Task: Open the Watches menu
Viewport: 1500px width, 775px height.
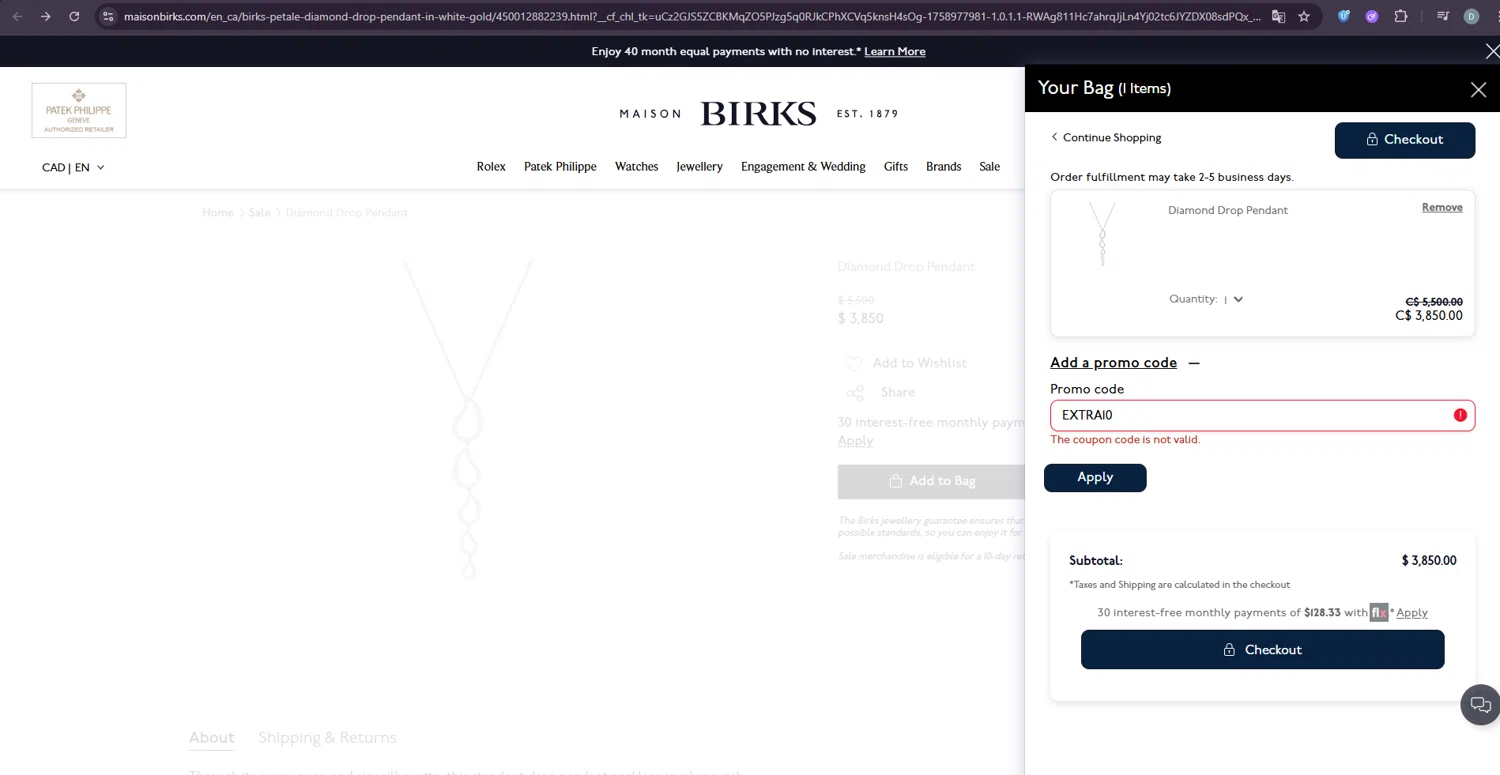Action: pyautogui.click(x=636, y=167)
